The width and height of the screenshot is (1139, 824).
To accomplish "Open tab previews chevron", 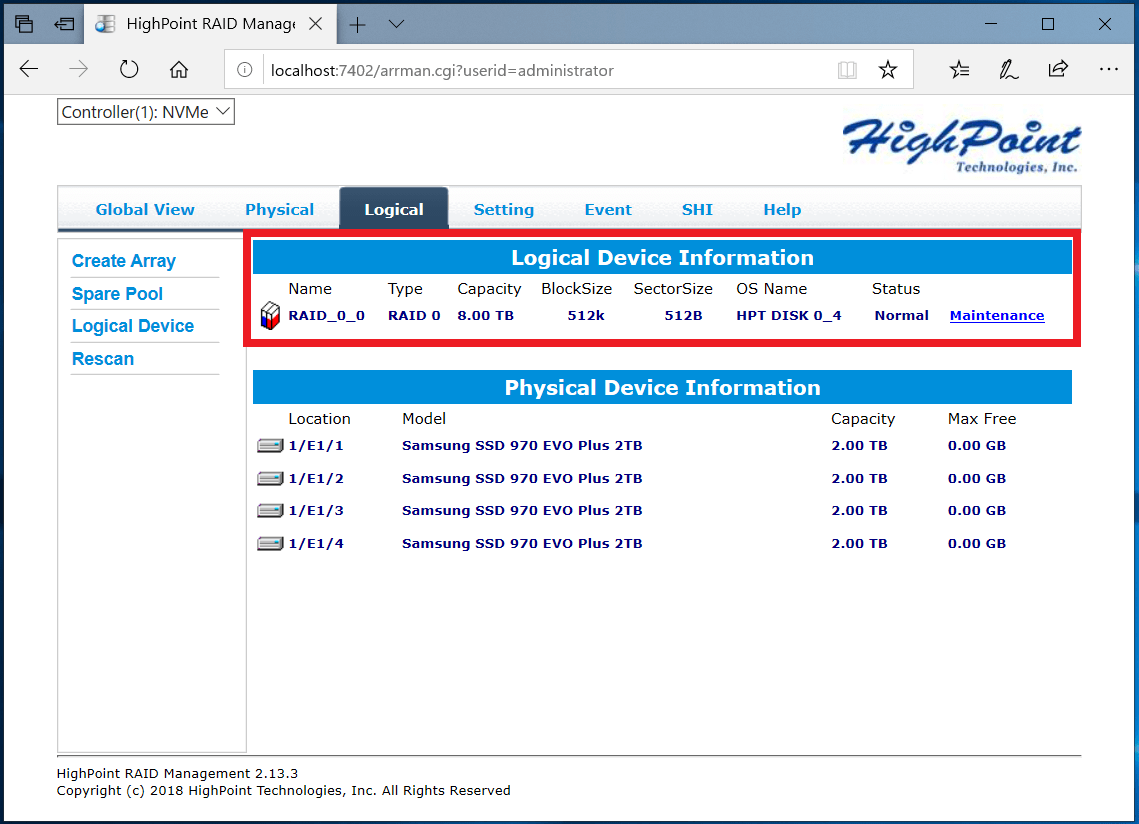I will 396,24.
